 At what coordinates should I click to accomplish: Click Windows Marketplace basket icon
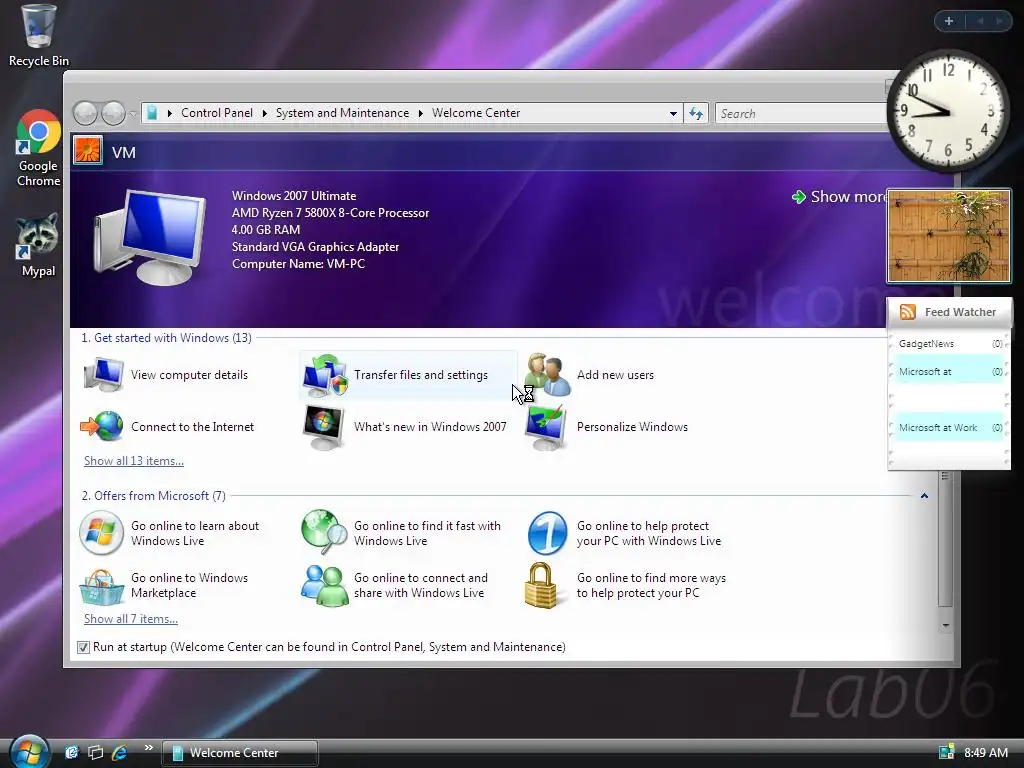coord(102,586)
